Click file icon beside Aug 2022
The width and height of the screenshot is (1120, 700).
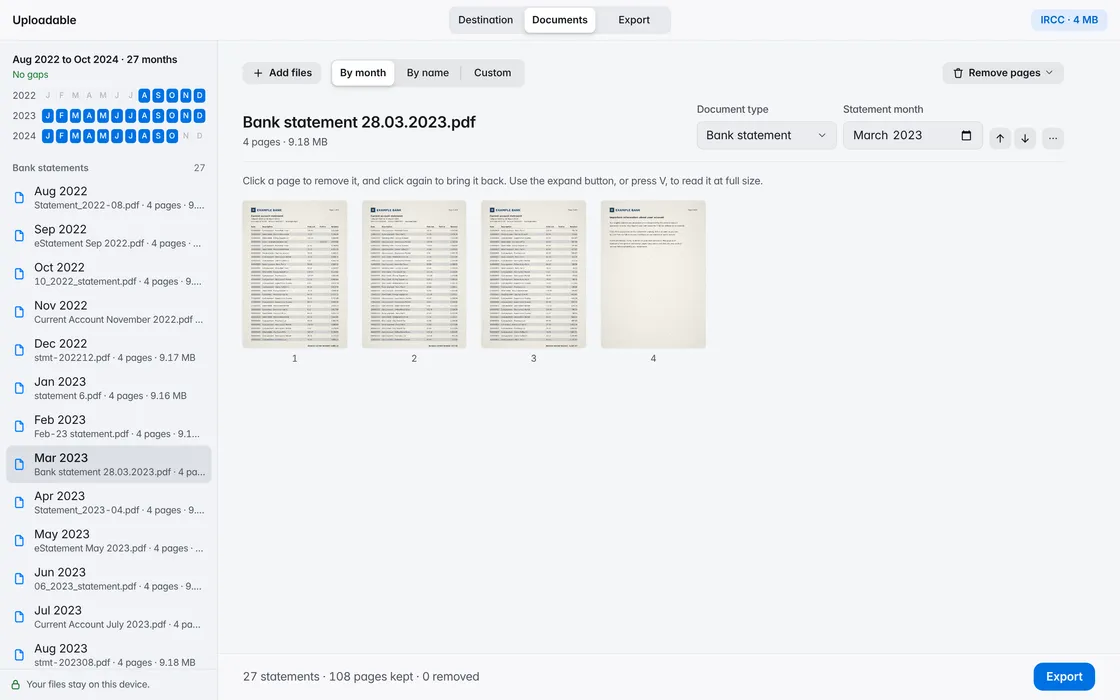[19, 198]
